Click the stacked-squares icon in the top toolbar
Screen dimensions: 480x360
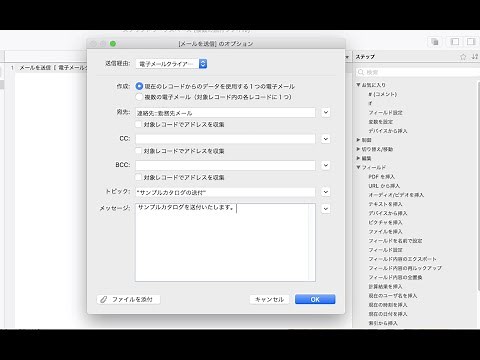pyautogui.click(x=434, y=42)
